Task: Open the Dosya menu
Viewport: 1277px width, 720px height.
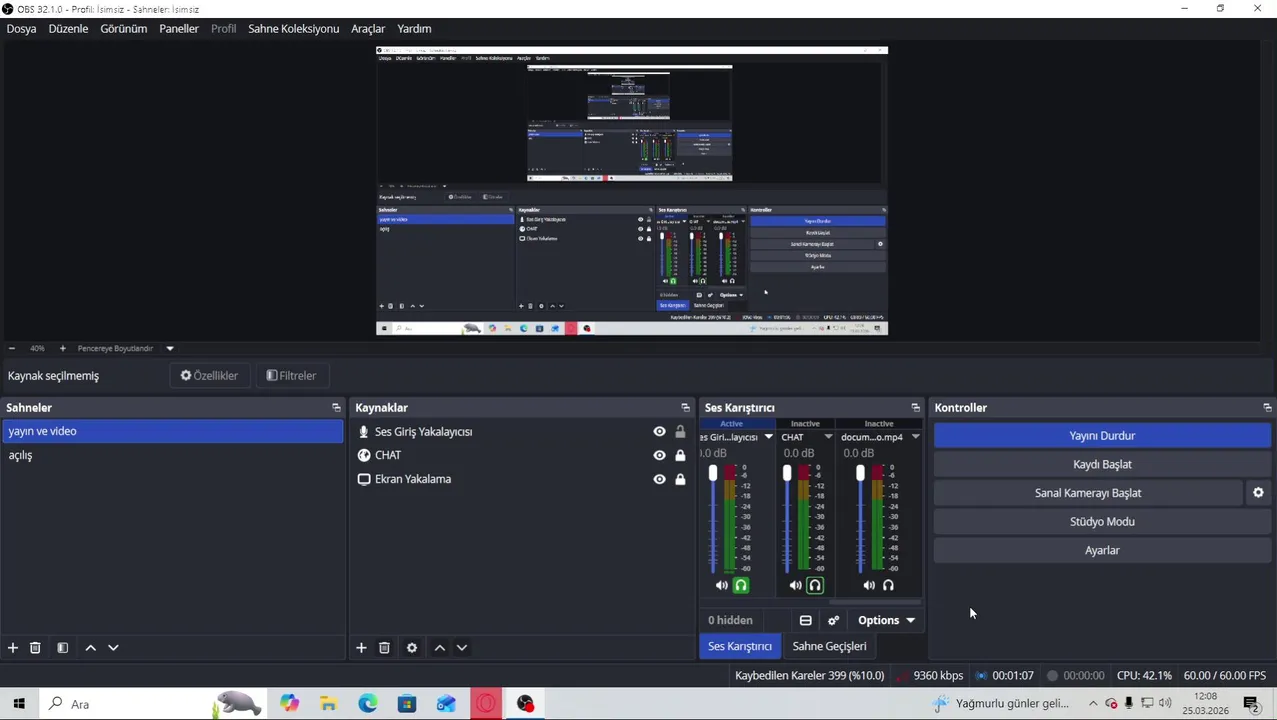Action: (x=21, y=29)
